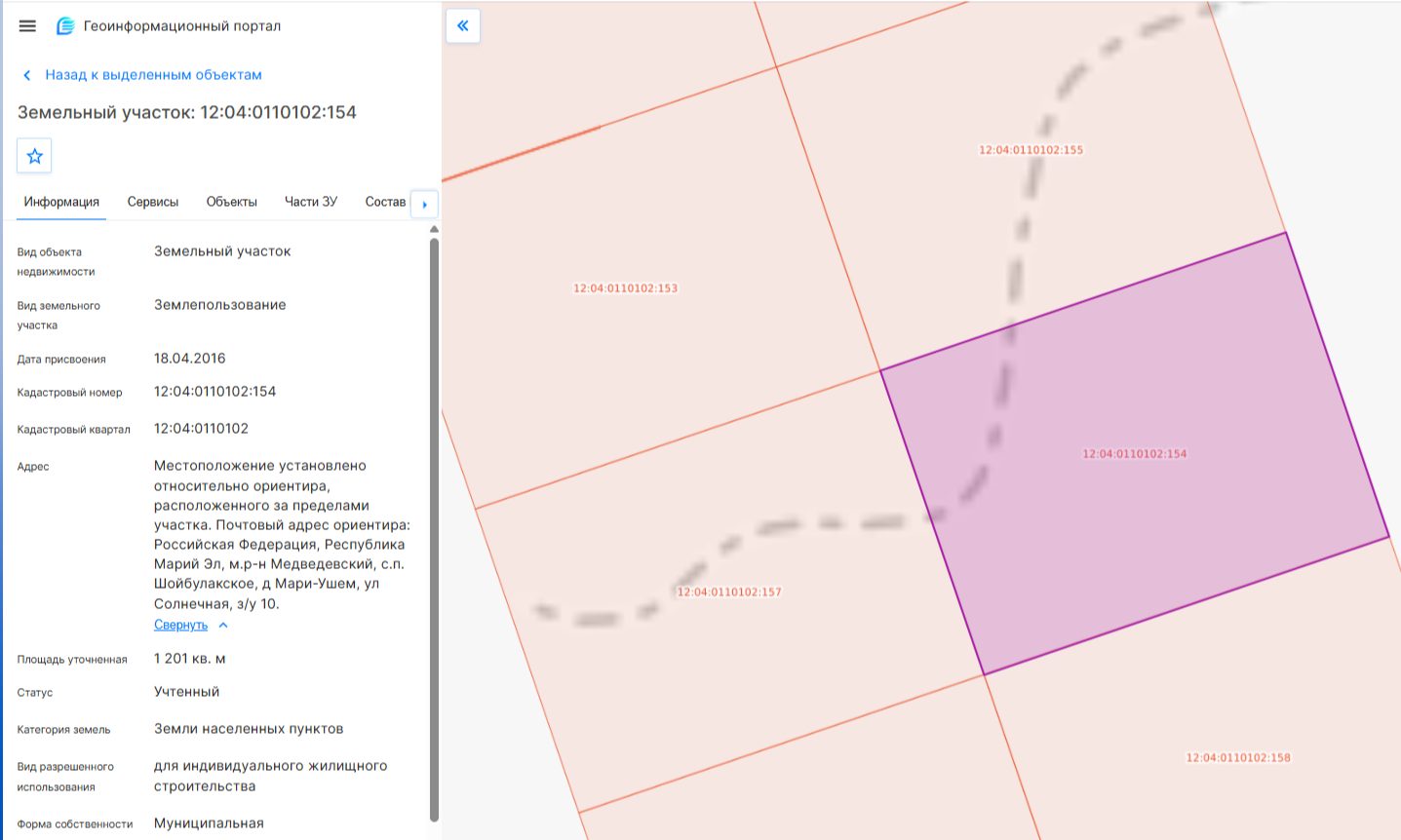Click the info panel vertical scrollbar
Viewport: 1401px width, 840px height.
tap(434, 529)
